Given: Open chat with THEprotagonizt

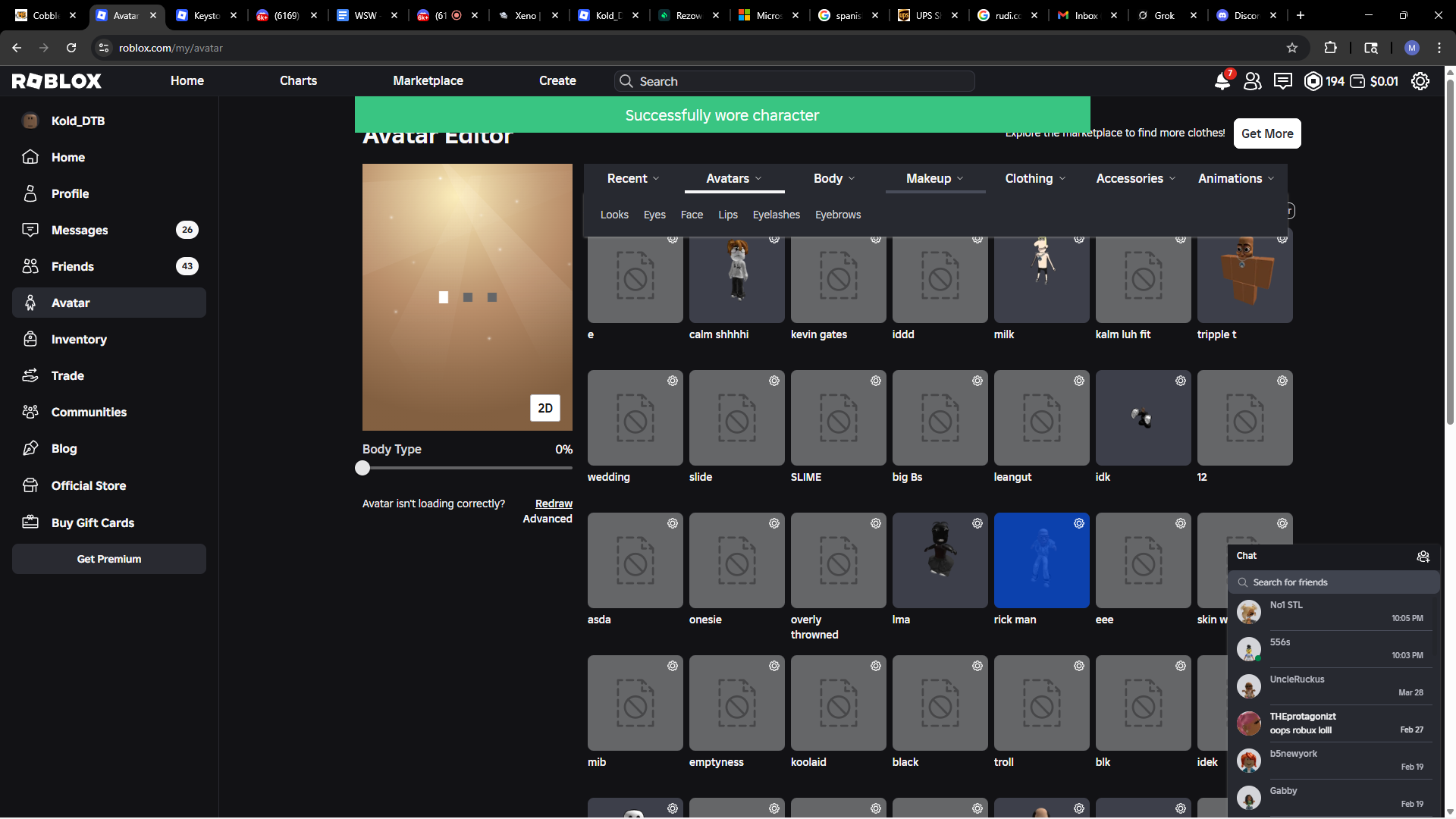Looking at the screenshot, I should [1333, 723].
